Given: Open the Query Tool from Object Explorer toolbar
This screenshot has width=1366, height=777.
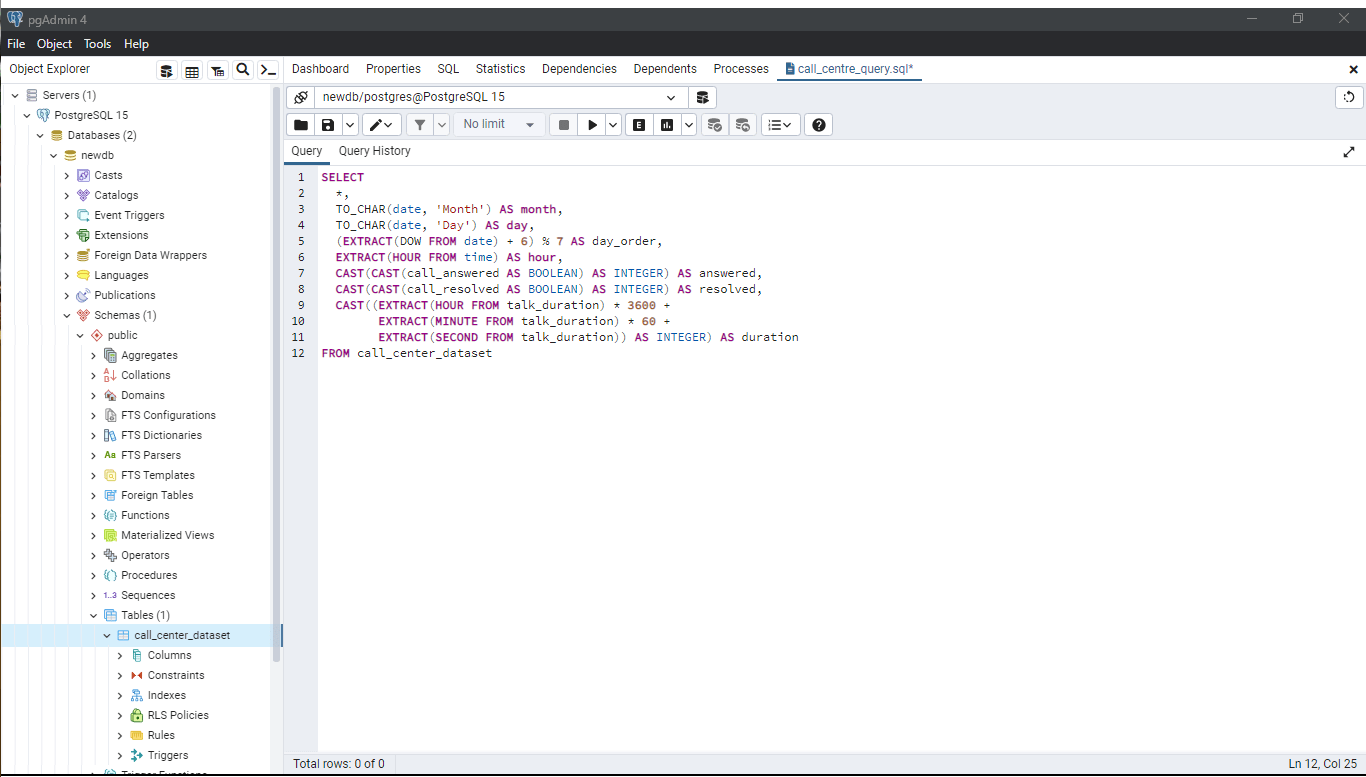Looking at the screenshot, I should click(167, 70).
